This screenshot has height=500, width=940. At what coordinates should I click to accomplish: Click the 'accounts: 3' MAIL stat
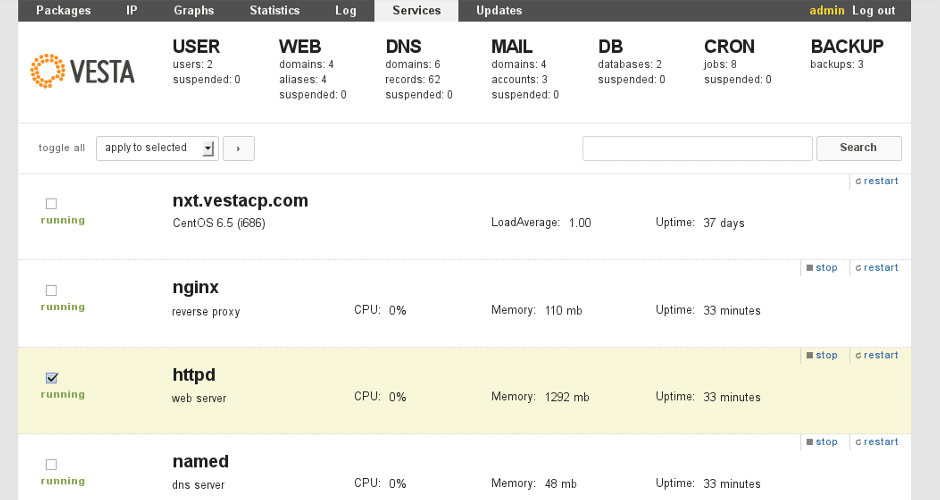point(519,80)
